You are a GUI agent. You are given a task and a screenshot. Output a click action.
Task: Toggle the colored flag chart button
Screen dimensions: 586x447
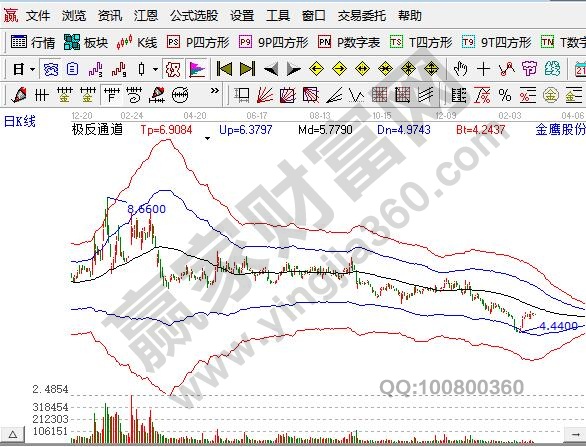coord(197,69)
